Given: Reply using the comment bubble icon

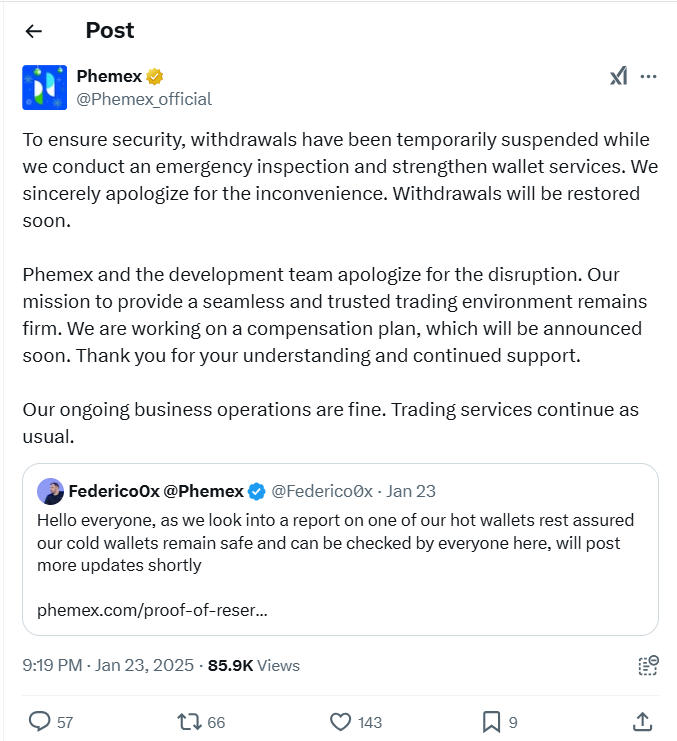Looking at the screenshot, I should (39, 722).
